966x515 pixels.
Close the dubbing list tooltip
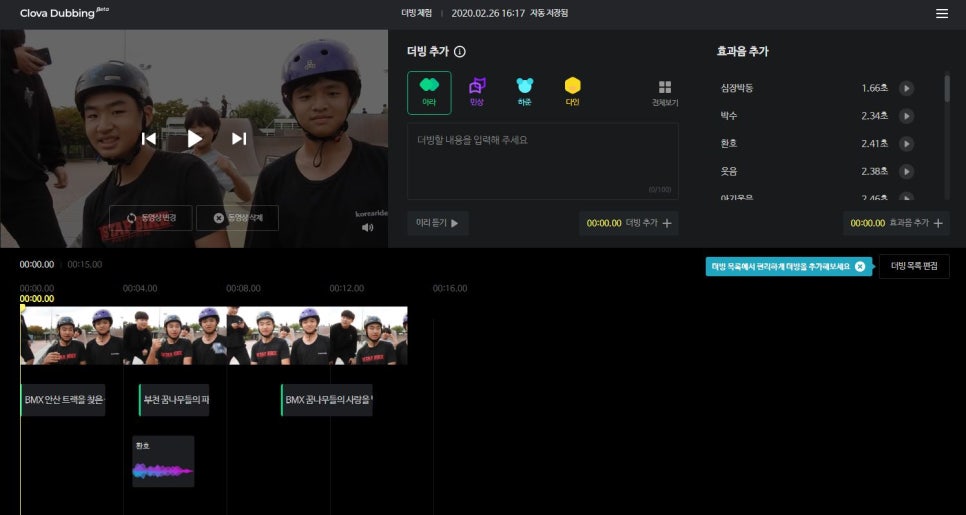(860, 267)
